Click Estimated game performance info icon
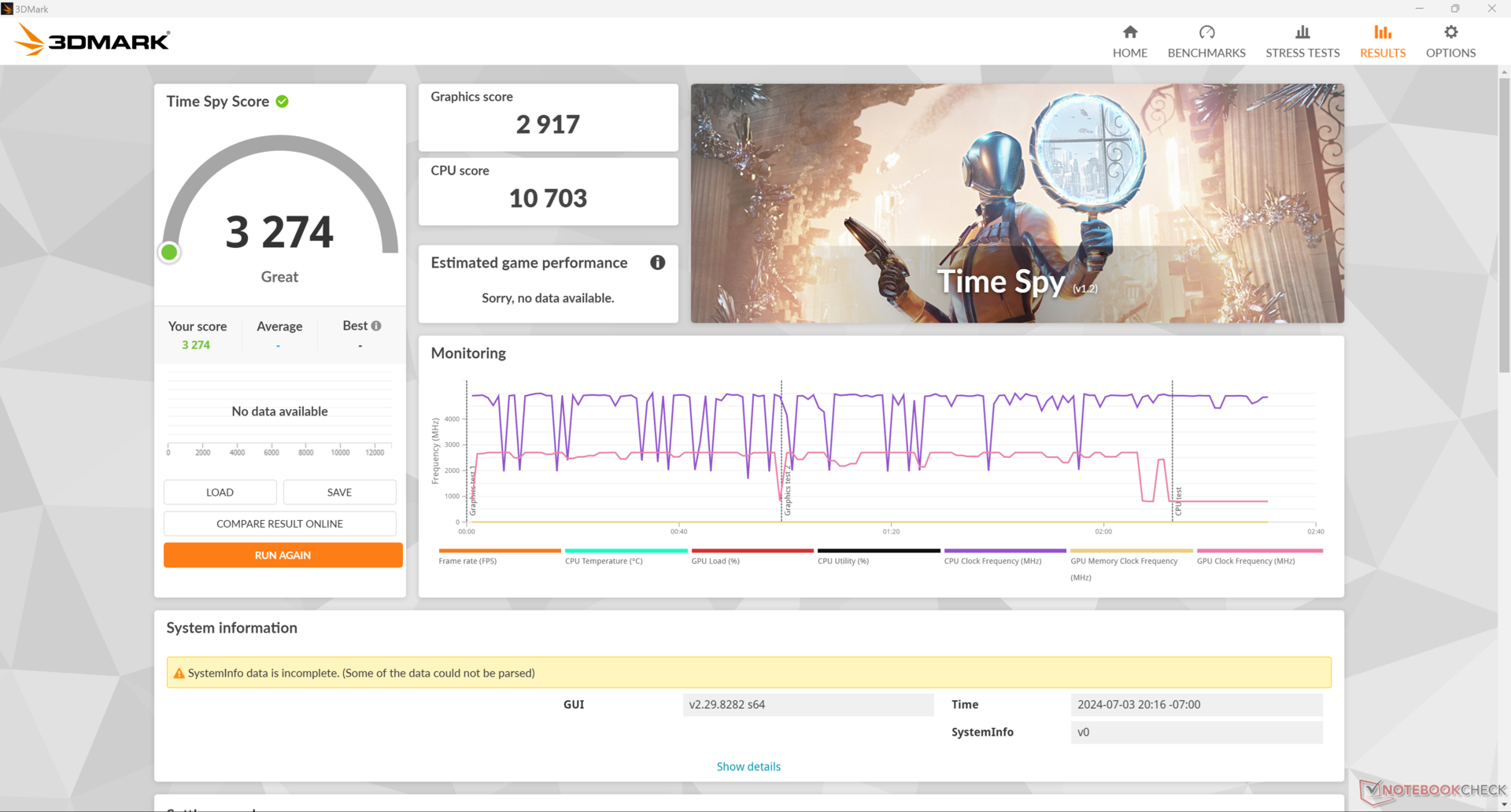Image resolution: width=1511 pixels, height=812 pixels. pos(657,263)
